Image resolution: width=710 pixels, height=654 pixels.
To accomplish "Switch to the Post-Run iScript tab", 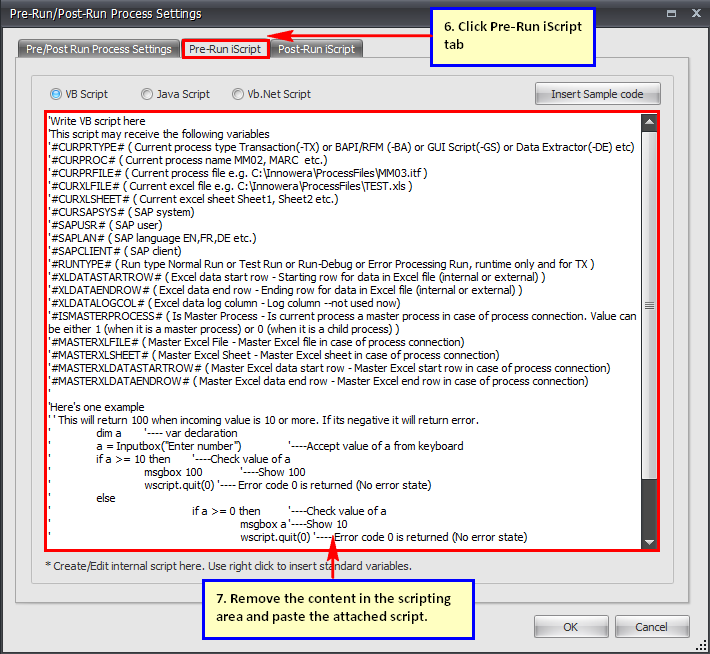I will pos(317,49).
